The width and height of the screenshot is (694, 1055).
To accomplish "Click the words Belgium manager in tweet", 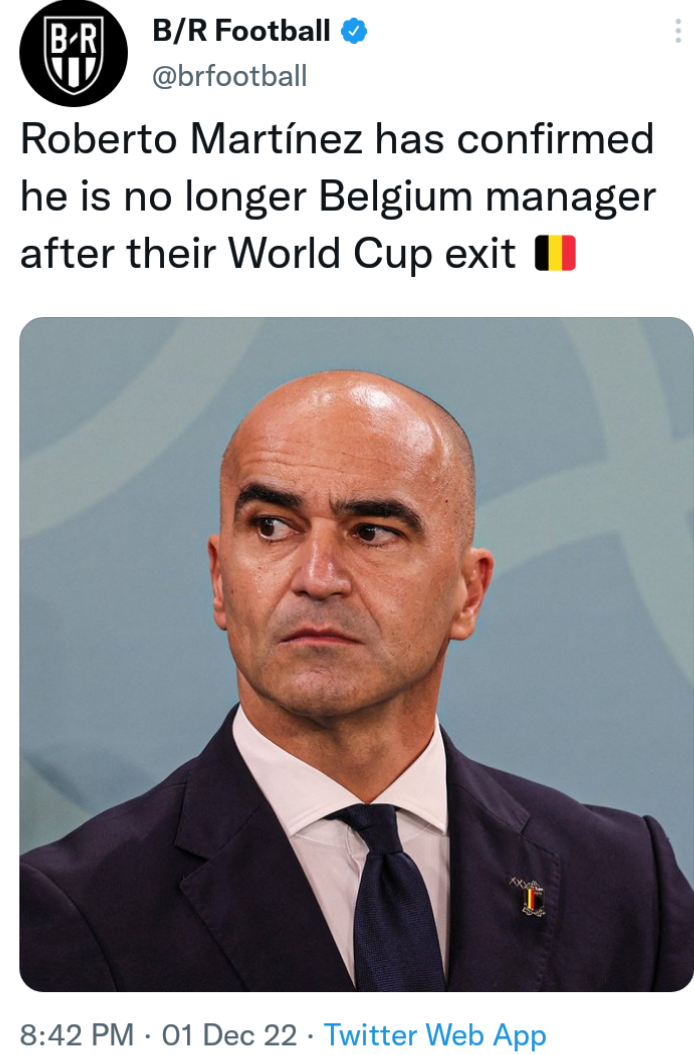I will (487, 197).
